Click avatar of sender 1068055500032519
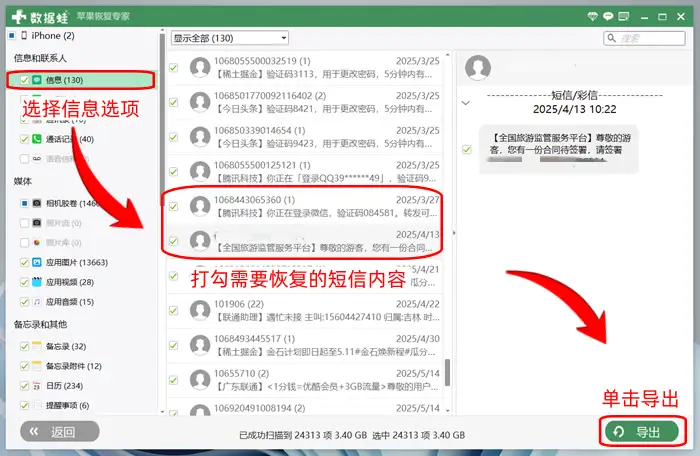The width and height of the screenshot is (700, 456). point(200,67)
